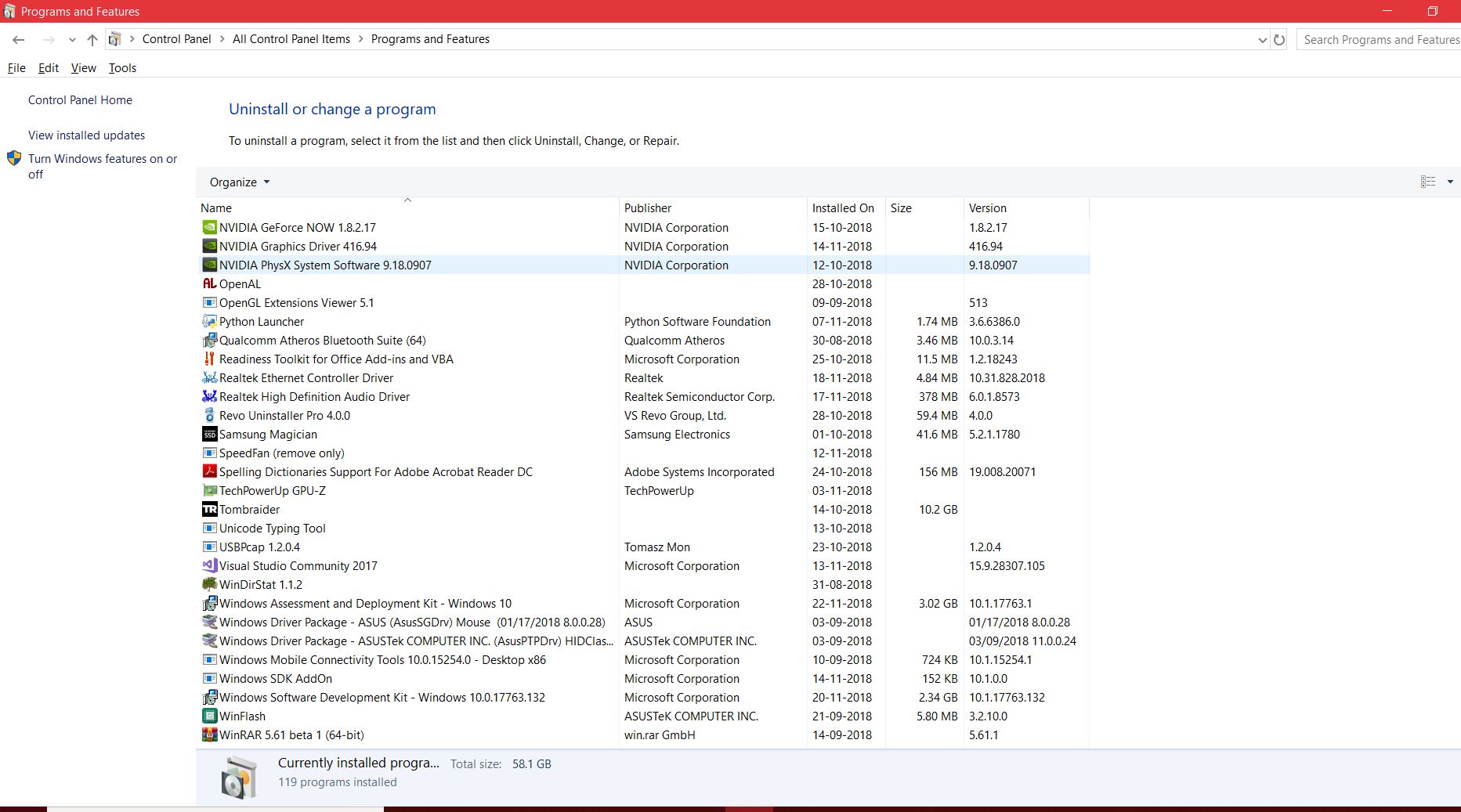1461x812 pixels.
Task: Open the Organize dropdown
Action: (240, 182)
